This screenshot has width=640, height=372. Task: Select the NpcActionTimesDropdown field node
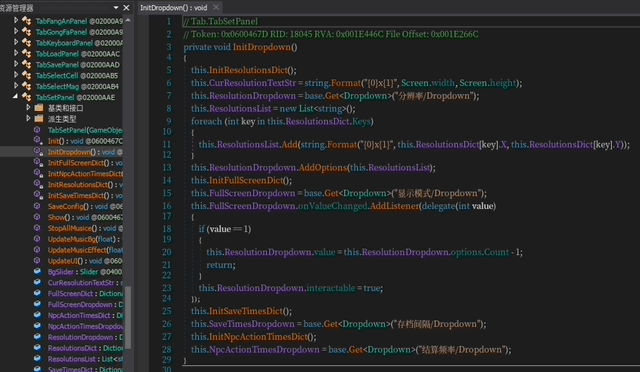point(85,326)
